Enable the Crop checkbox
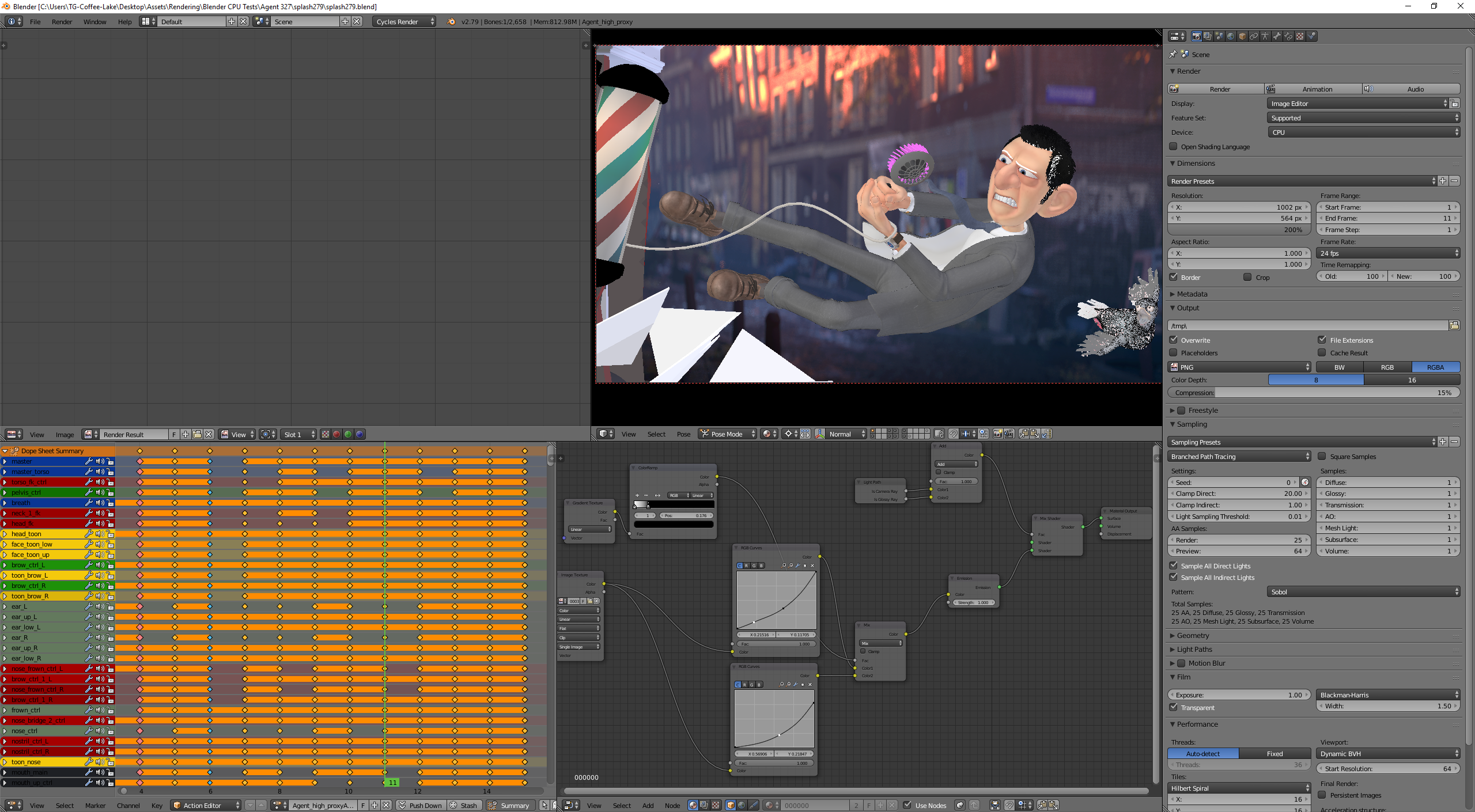1475x812 pixels. [x=1247, y=277]
